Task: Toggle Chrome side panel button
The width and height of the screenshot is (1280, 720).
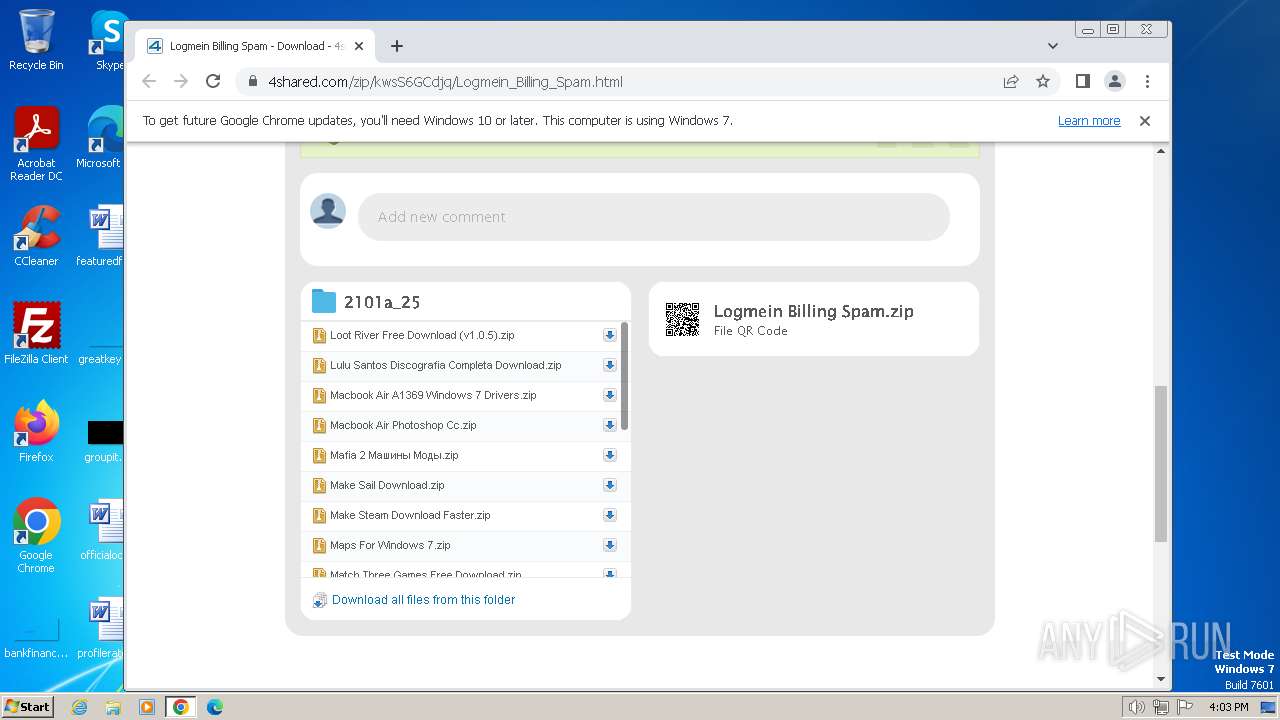Action: coord(1082,81)
